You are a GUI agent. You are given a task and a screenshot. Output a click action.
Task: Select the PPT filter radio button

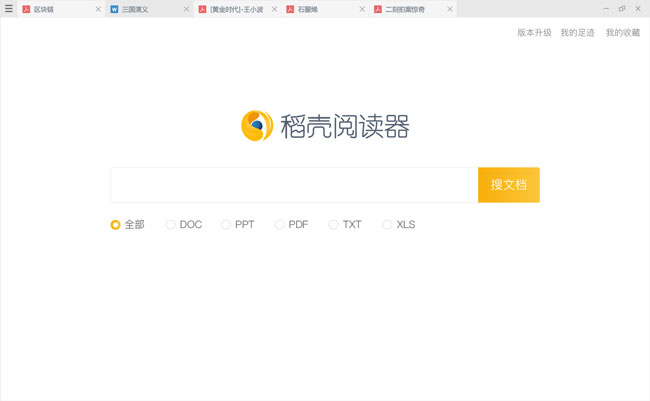click(226, 225)
